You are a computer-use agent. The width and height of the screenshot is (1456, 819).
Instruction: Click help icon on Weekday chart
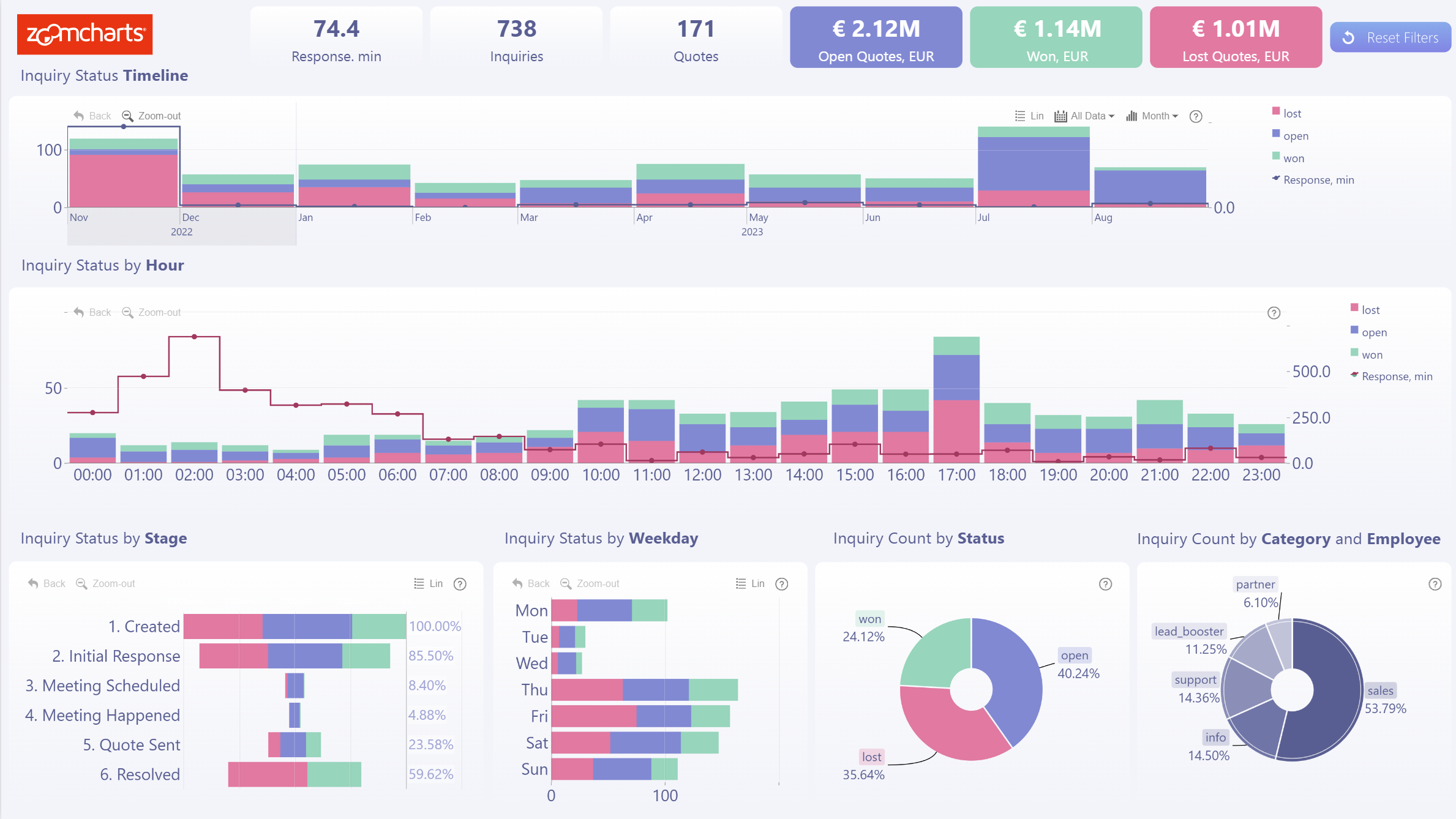[x=782, y=584]
